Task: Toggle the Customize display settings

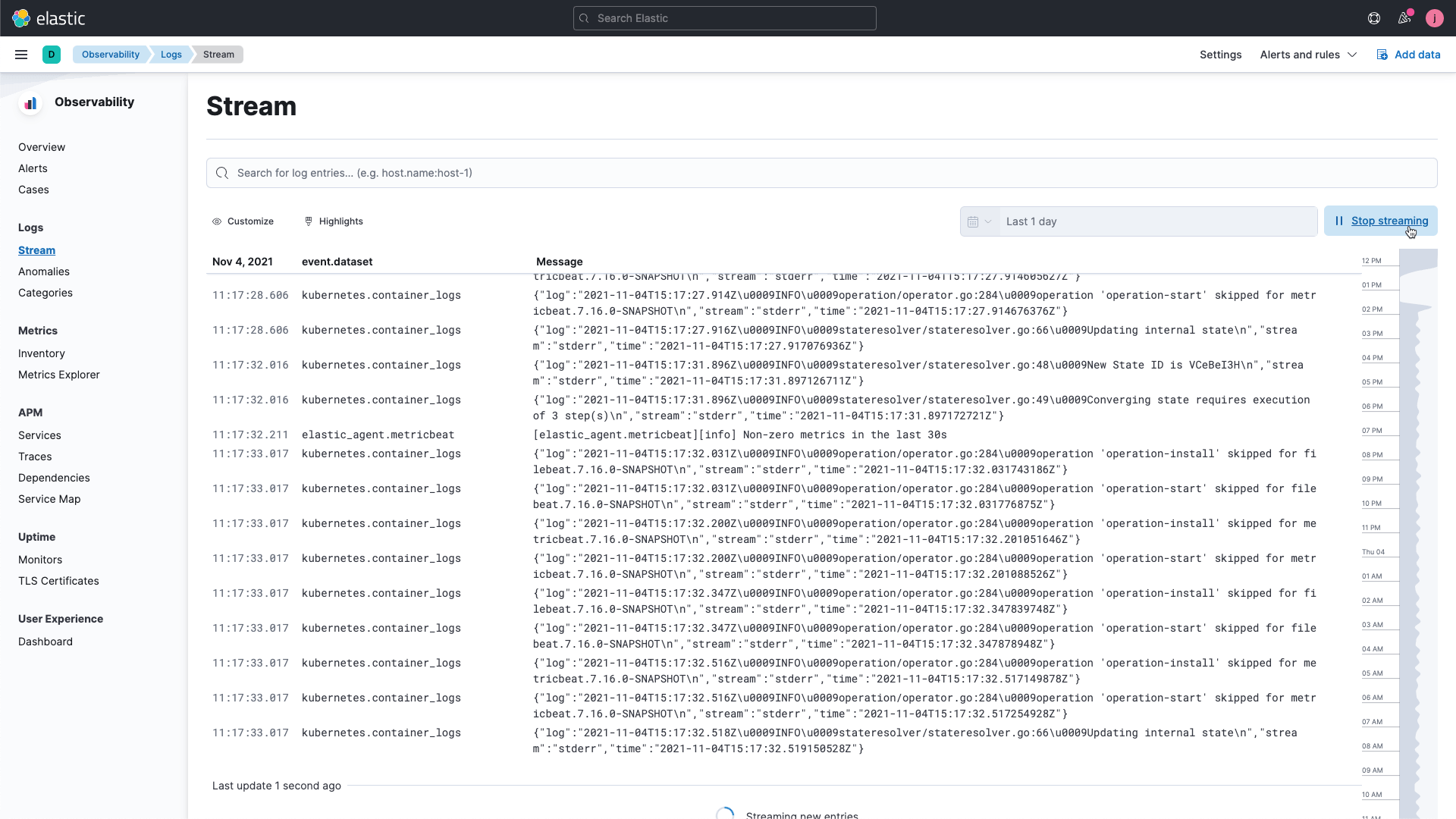Action: coord(243,221)
